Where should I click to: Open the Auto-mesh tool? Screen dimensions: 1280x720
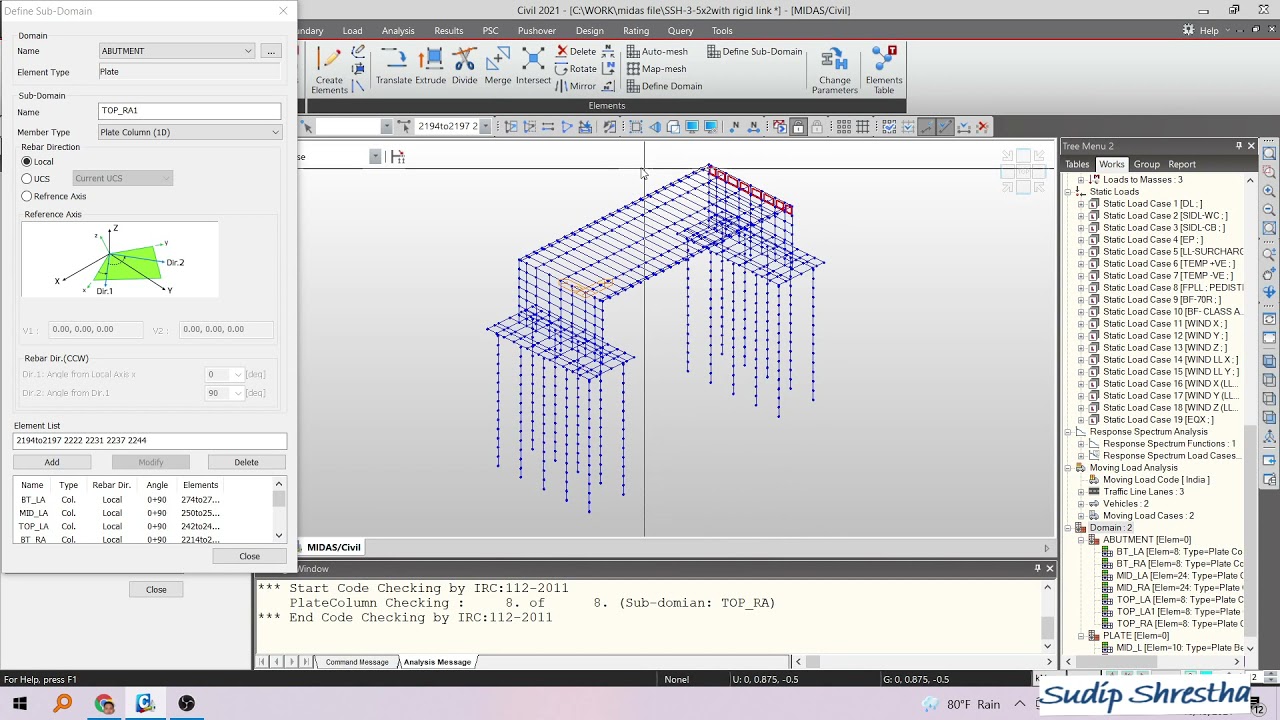pyautogui.click(x=657, y=51)
